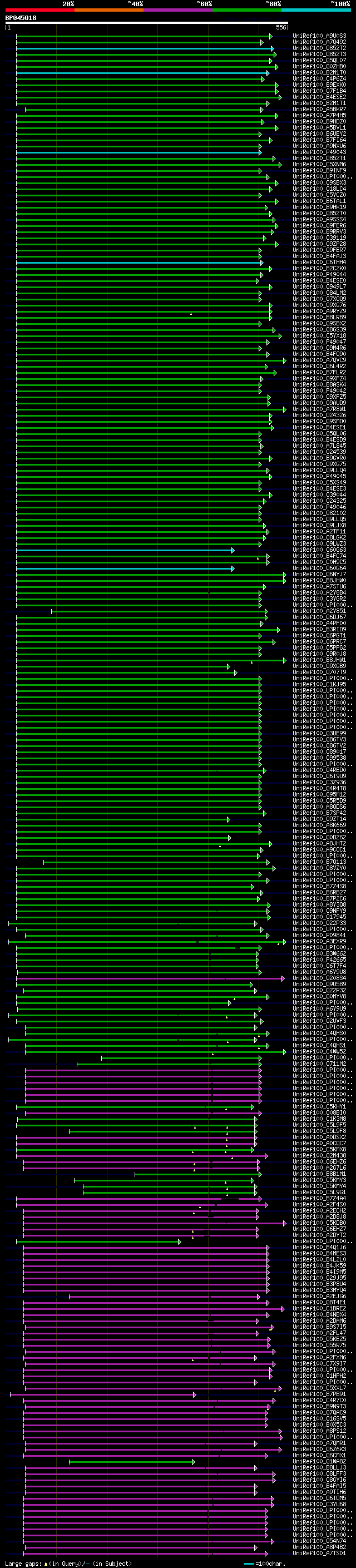The height and width of the screenshot is (1568, 356).
Task: Select hit label UniRef100_C5KMY3
Action: 319,1180
